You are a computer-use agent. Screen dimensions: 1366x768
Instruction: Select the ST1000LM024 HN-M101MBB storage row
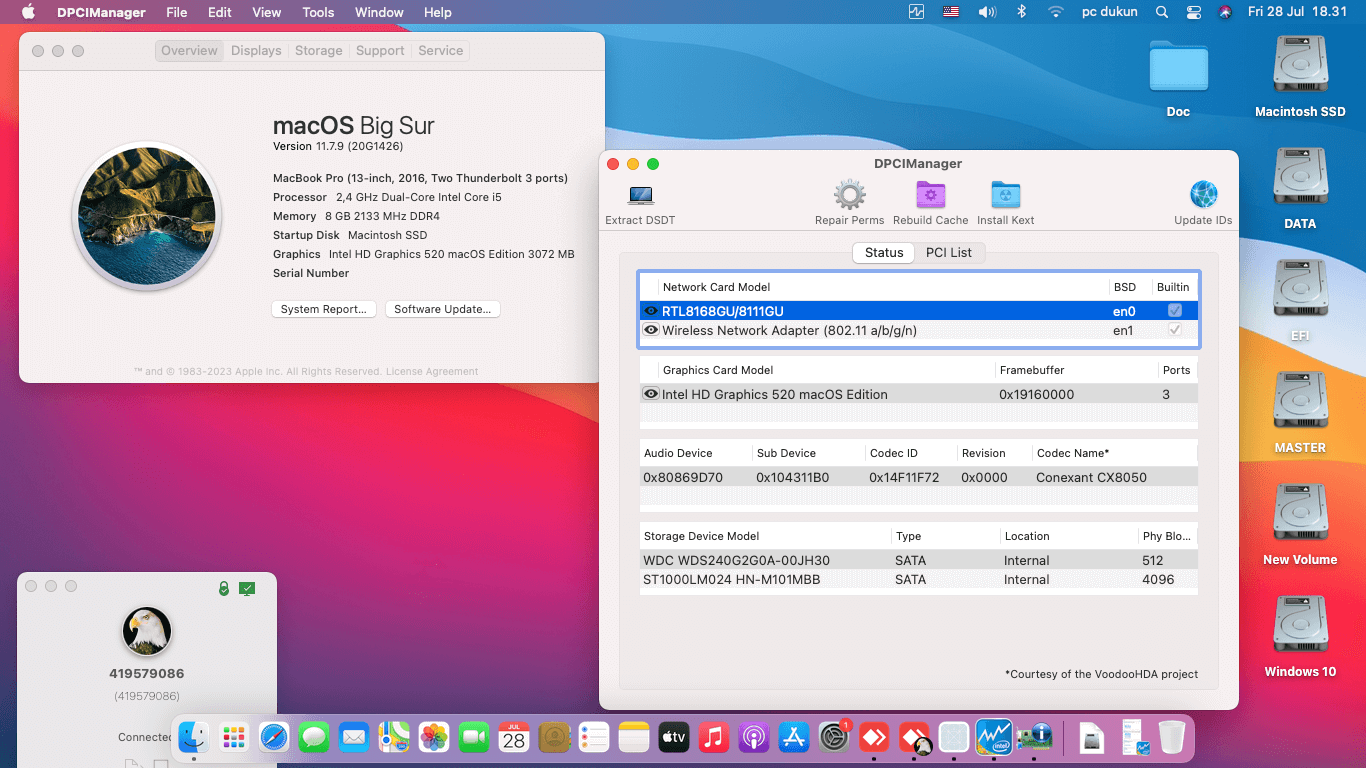coord(918,579)
